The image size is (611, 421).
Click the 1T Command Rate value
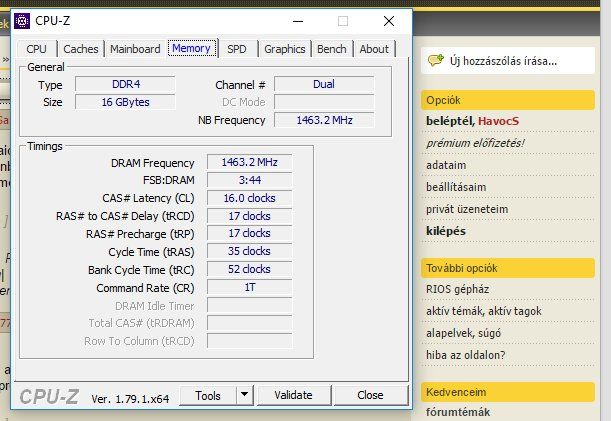[x=249, y=287]
